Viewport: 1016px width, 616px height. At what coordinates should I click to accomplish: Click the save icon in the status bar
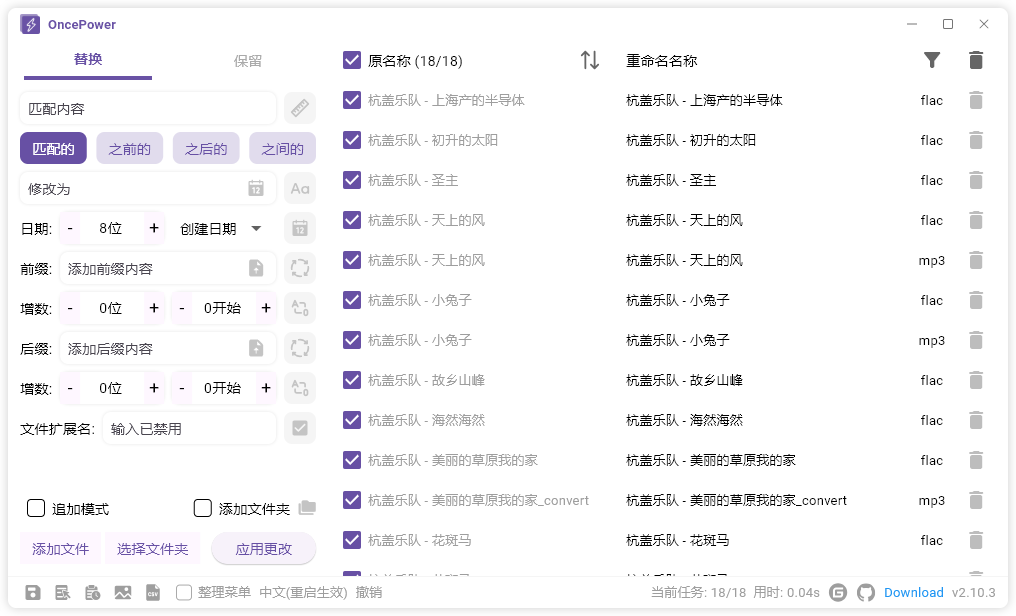click(33, 592)
